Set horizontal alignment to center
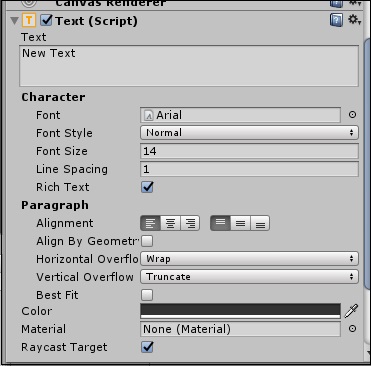 pyautogui.click(x=170, y=223)
